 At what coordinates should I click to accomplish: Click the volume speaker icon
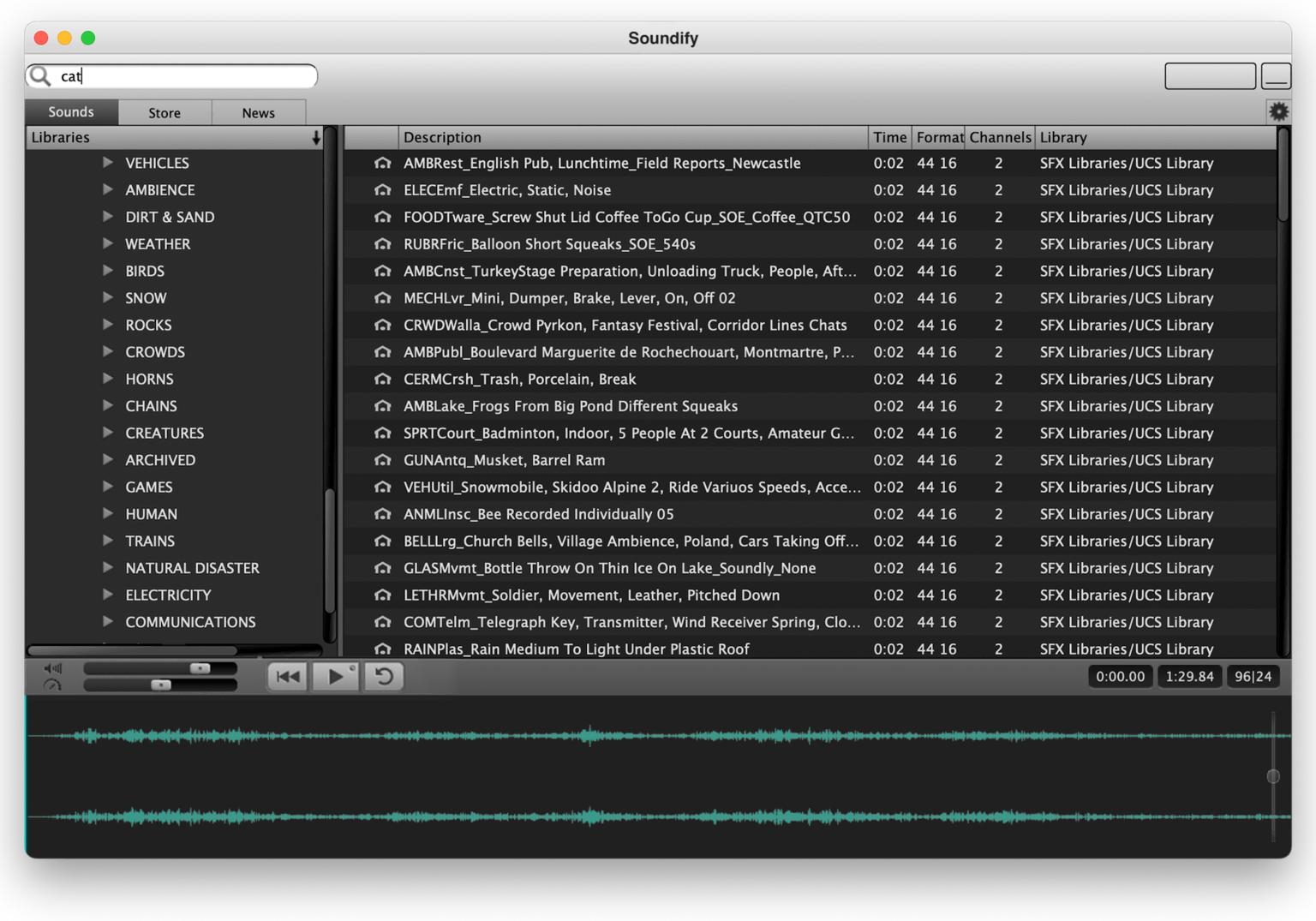point(53,668)
